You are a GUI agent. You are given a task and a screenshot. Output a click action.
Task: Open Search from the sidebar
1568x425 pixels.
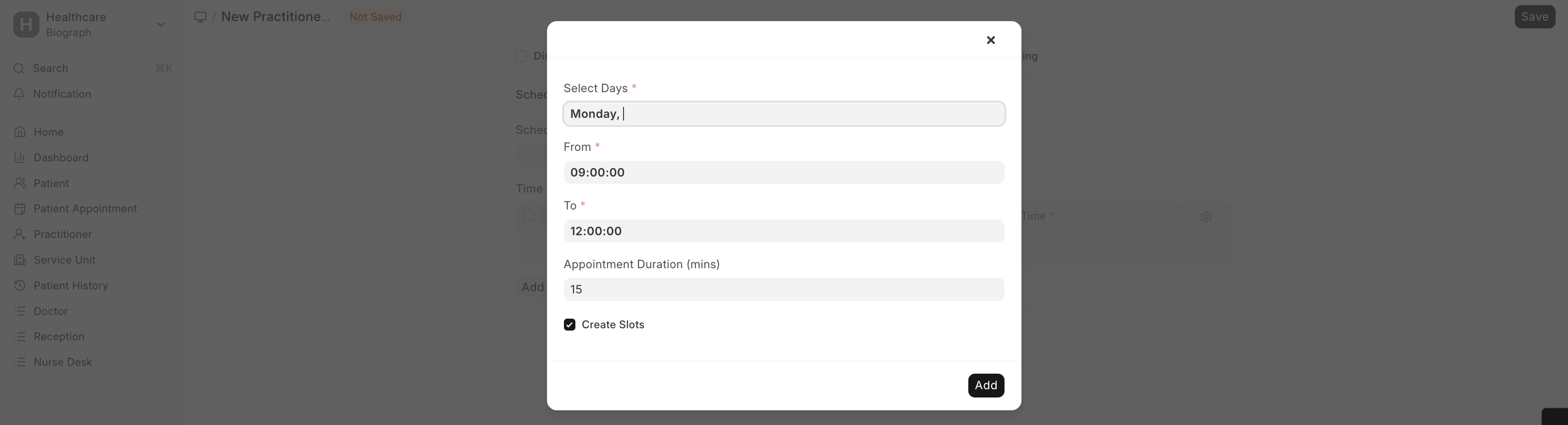(50, 68)
